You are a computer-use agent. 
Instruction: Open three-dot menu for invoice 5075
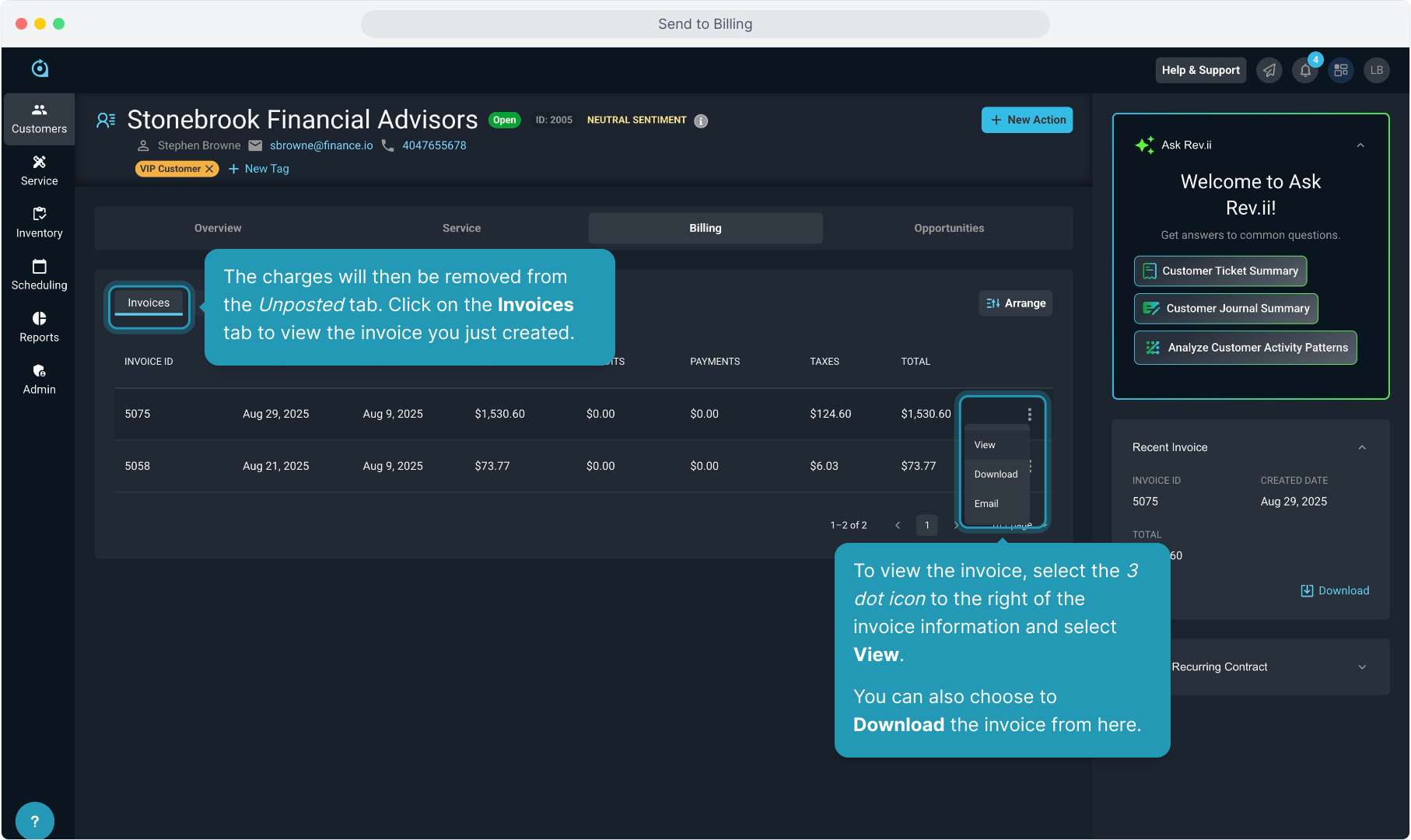click(x=1029, y=415)
